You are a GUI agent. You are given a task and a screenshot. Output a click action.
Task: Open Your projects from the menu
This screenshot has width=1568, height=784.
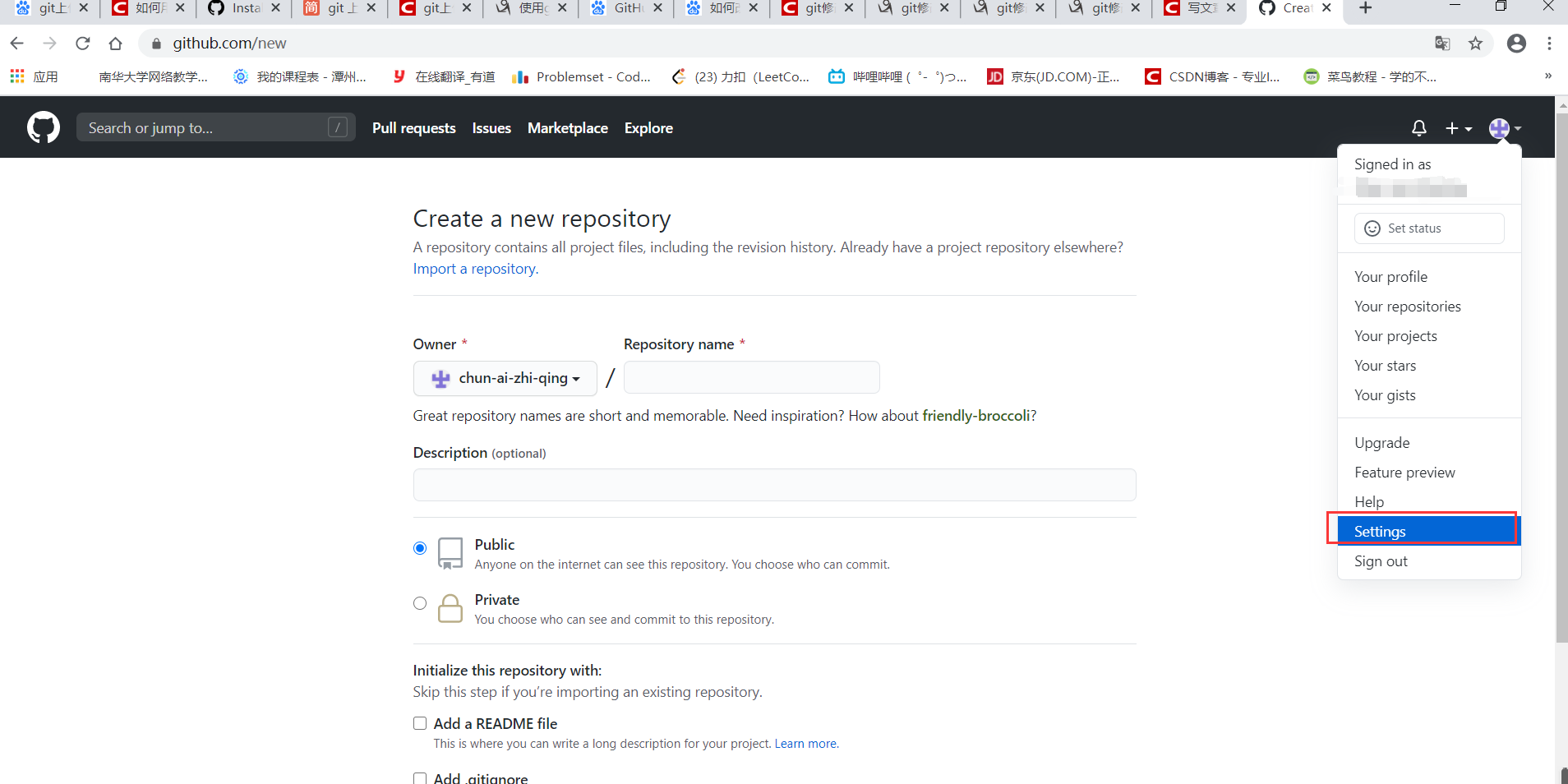[1429, 336]
